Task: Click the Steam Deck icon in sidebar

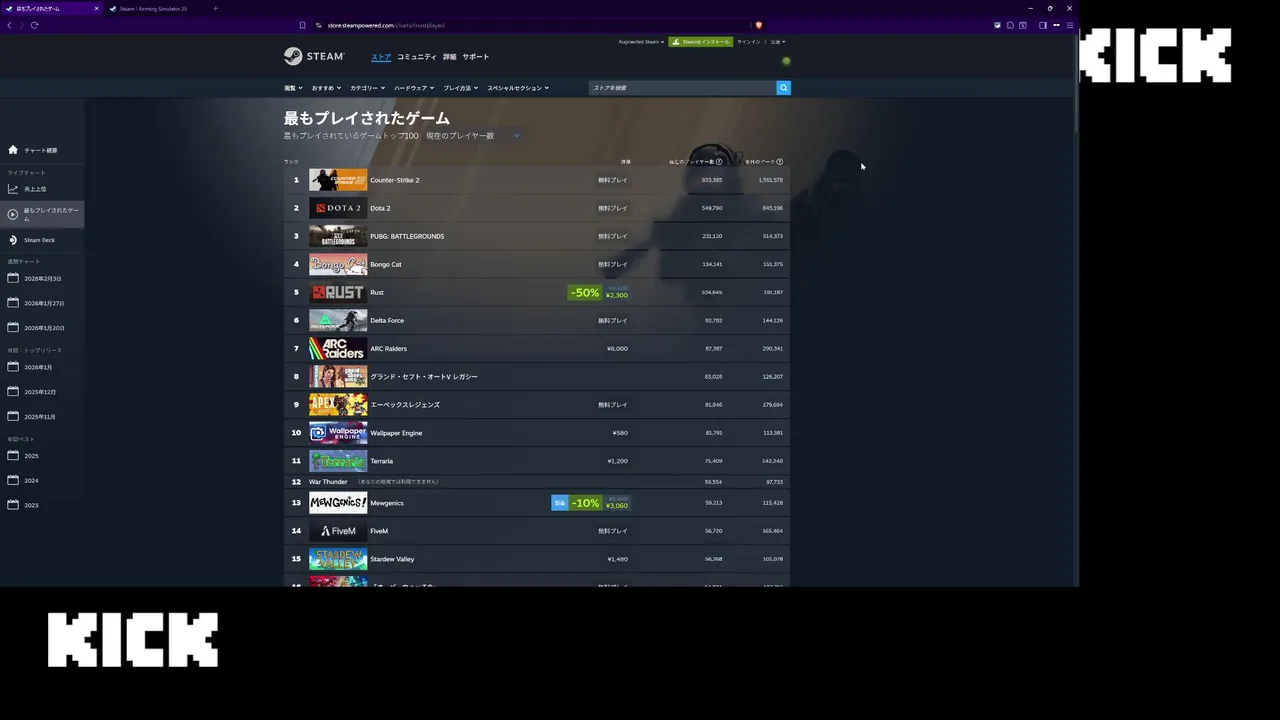Action: (13, 240)
